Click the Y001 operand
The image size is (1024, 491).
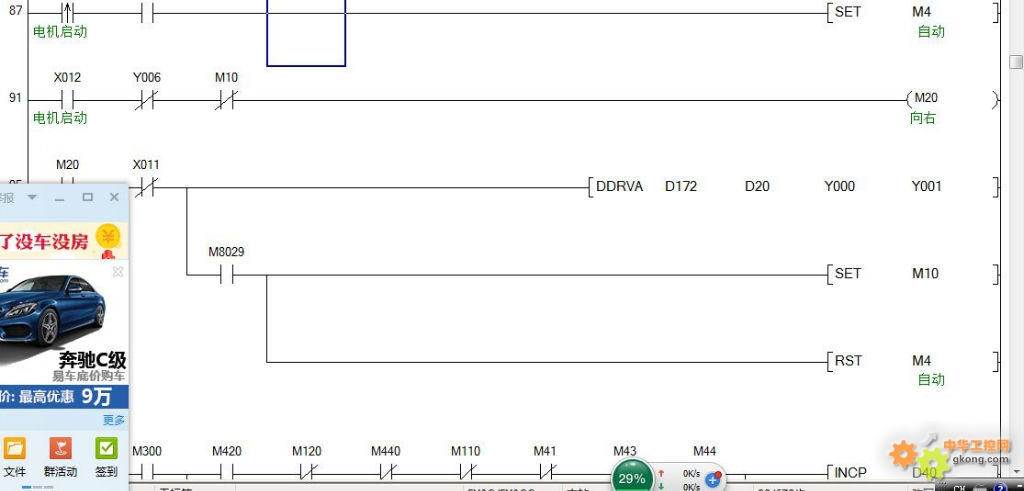(x=927, y=187)
